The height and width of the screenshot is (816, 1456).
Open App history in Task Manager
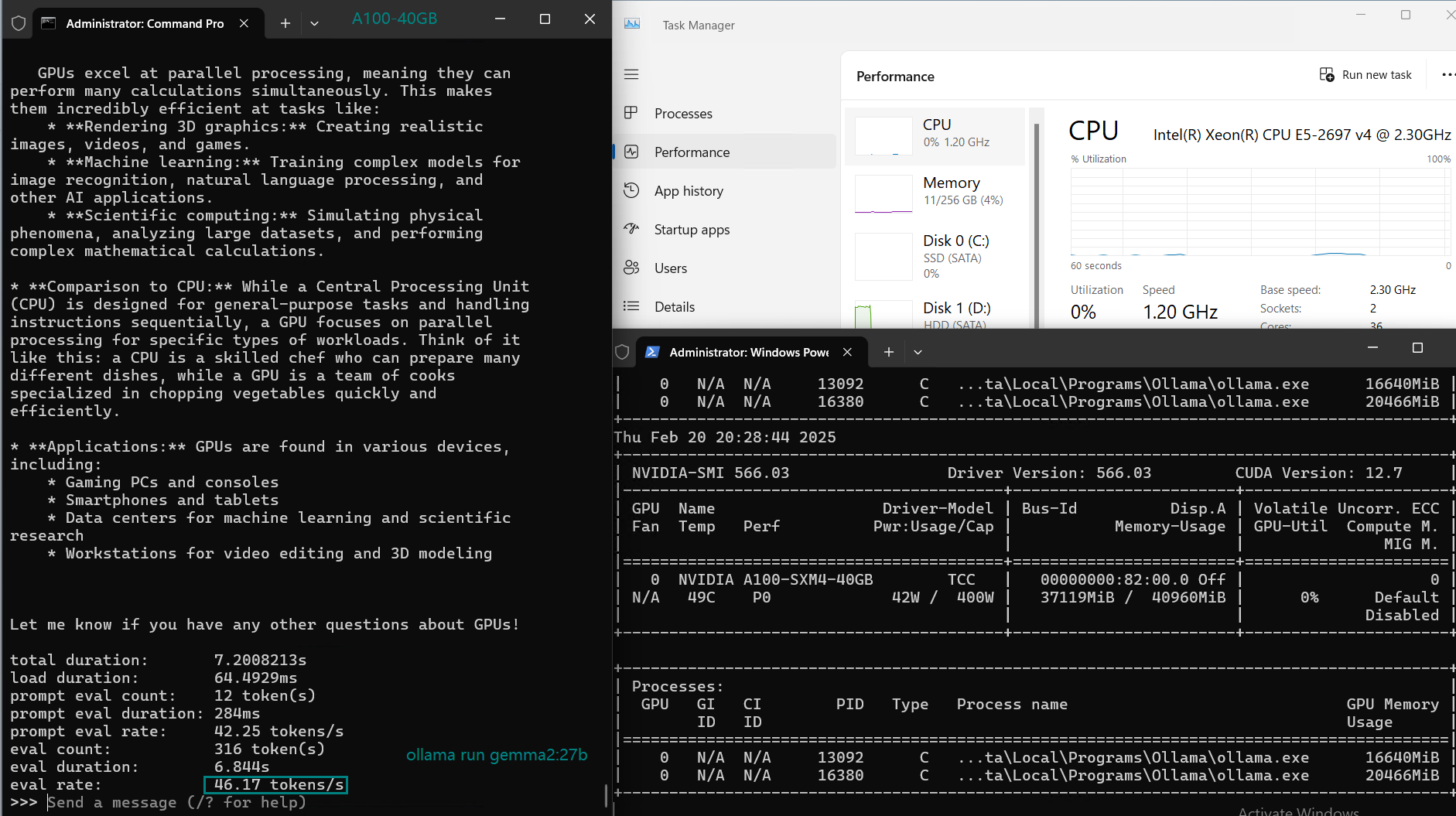pyautogui.click(x=725, y=190)
